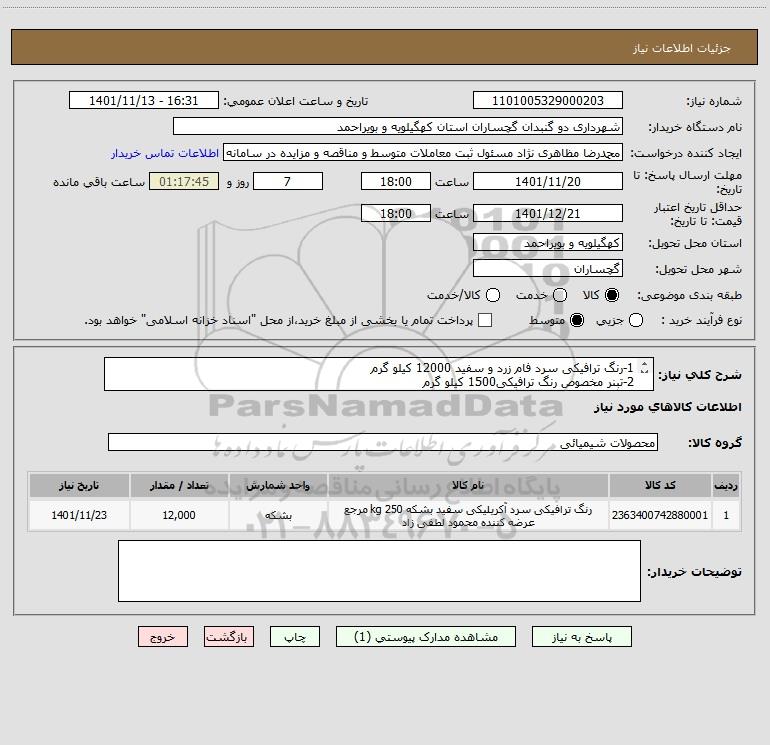Click the scroll arrows of description box

tap(644, 367)
